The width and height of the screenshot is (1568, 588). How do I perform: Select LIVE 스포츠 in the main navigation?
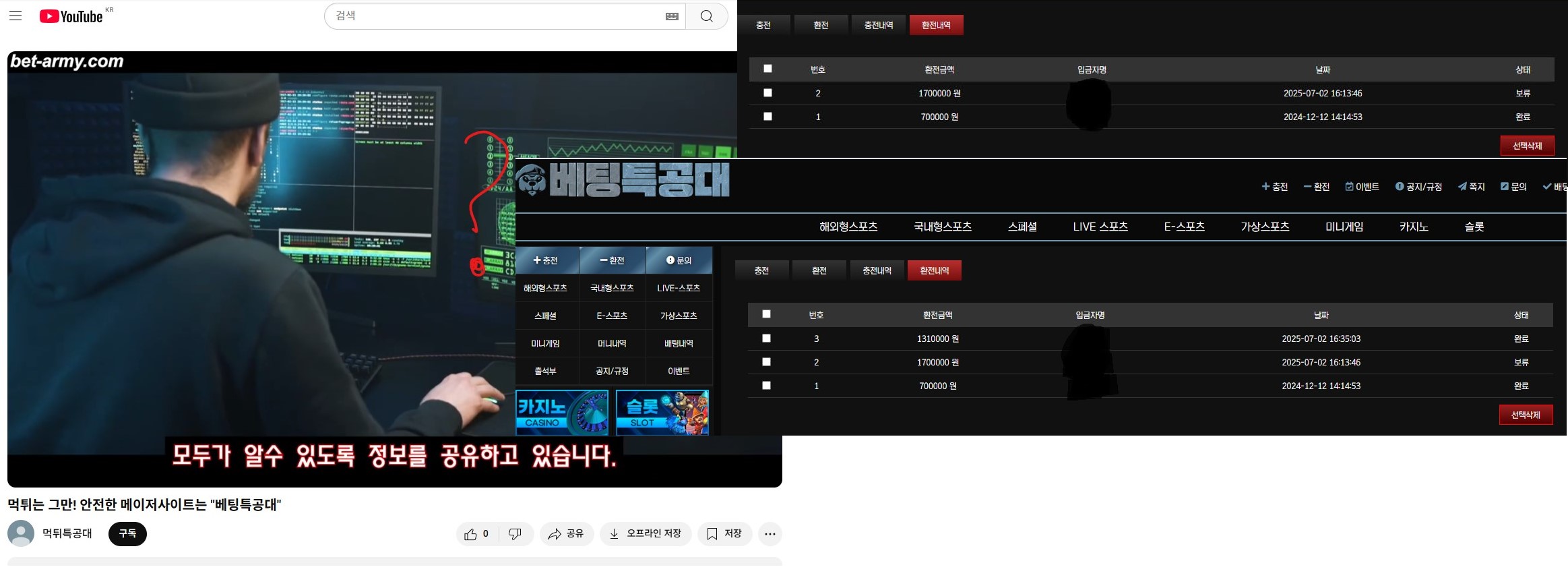pos(1100,227)
